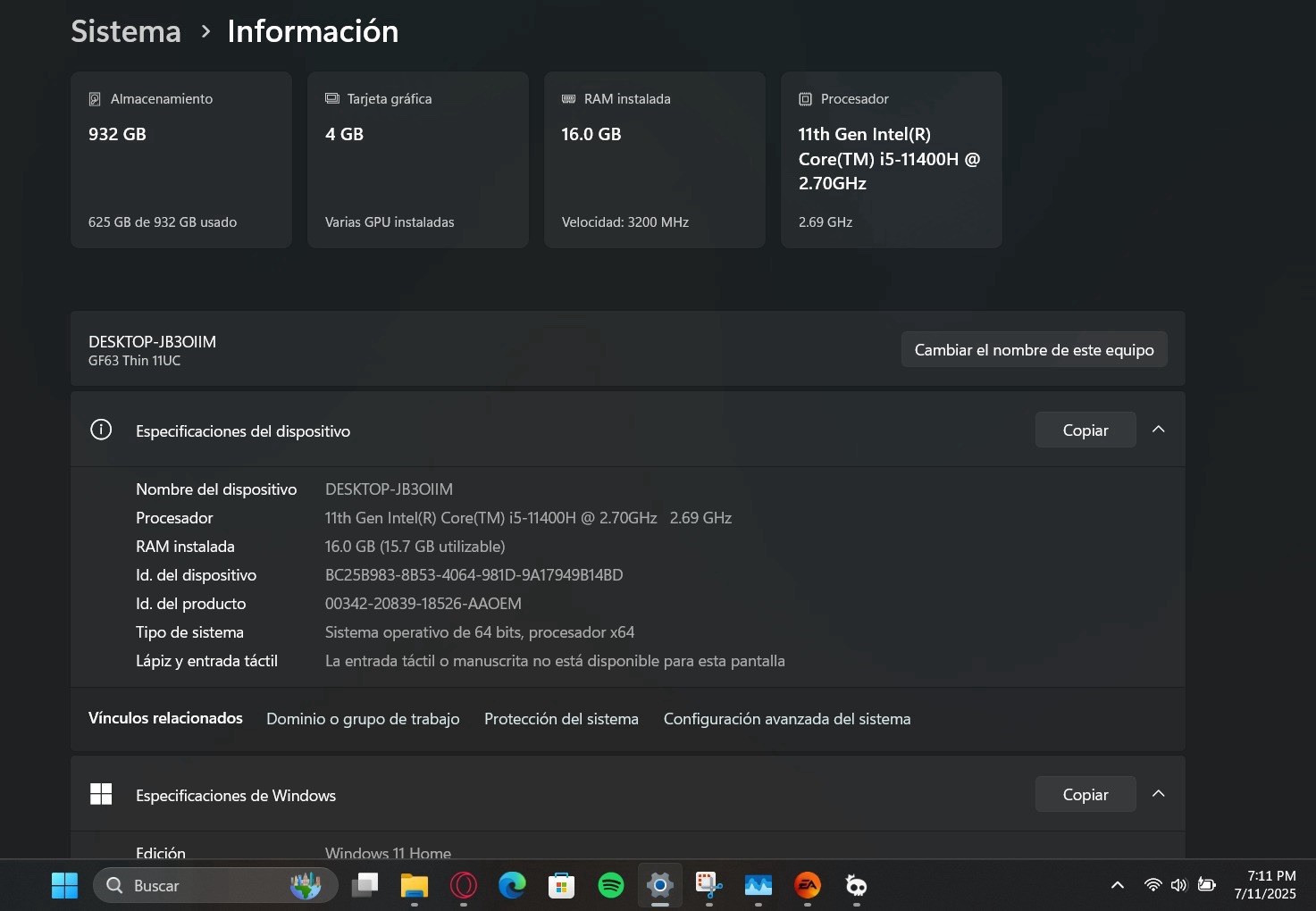Open Spotify from the taskbar
This screenshot has height=911, width=1316.
(x=611, y=885)
